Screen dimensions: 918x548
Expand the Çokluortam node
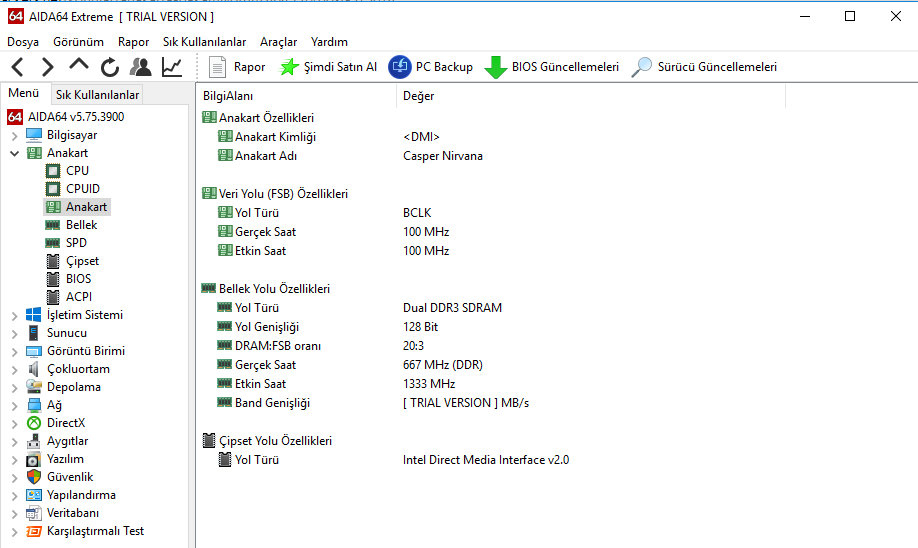pyautogui.click(x=15, y=370)
